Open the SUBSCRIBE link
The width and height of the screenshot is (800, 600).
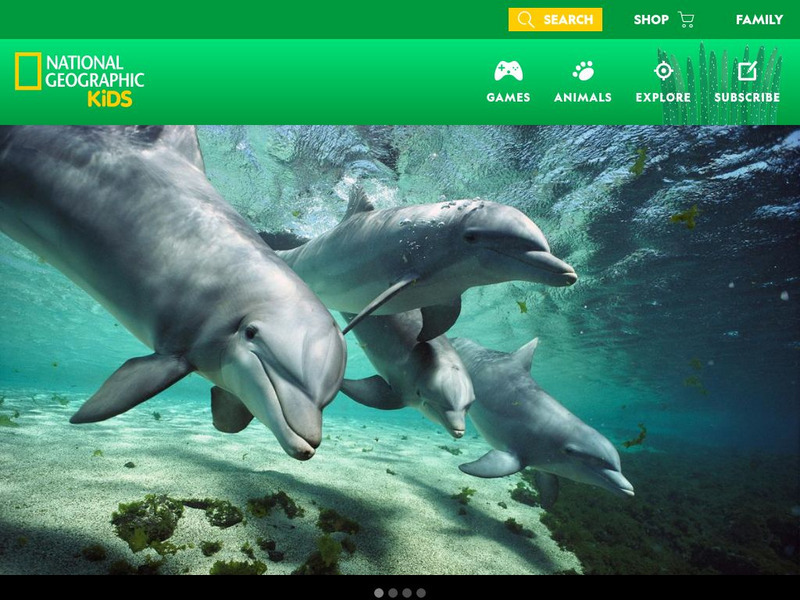click(748, 97)
